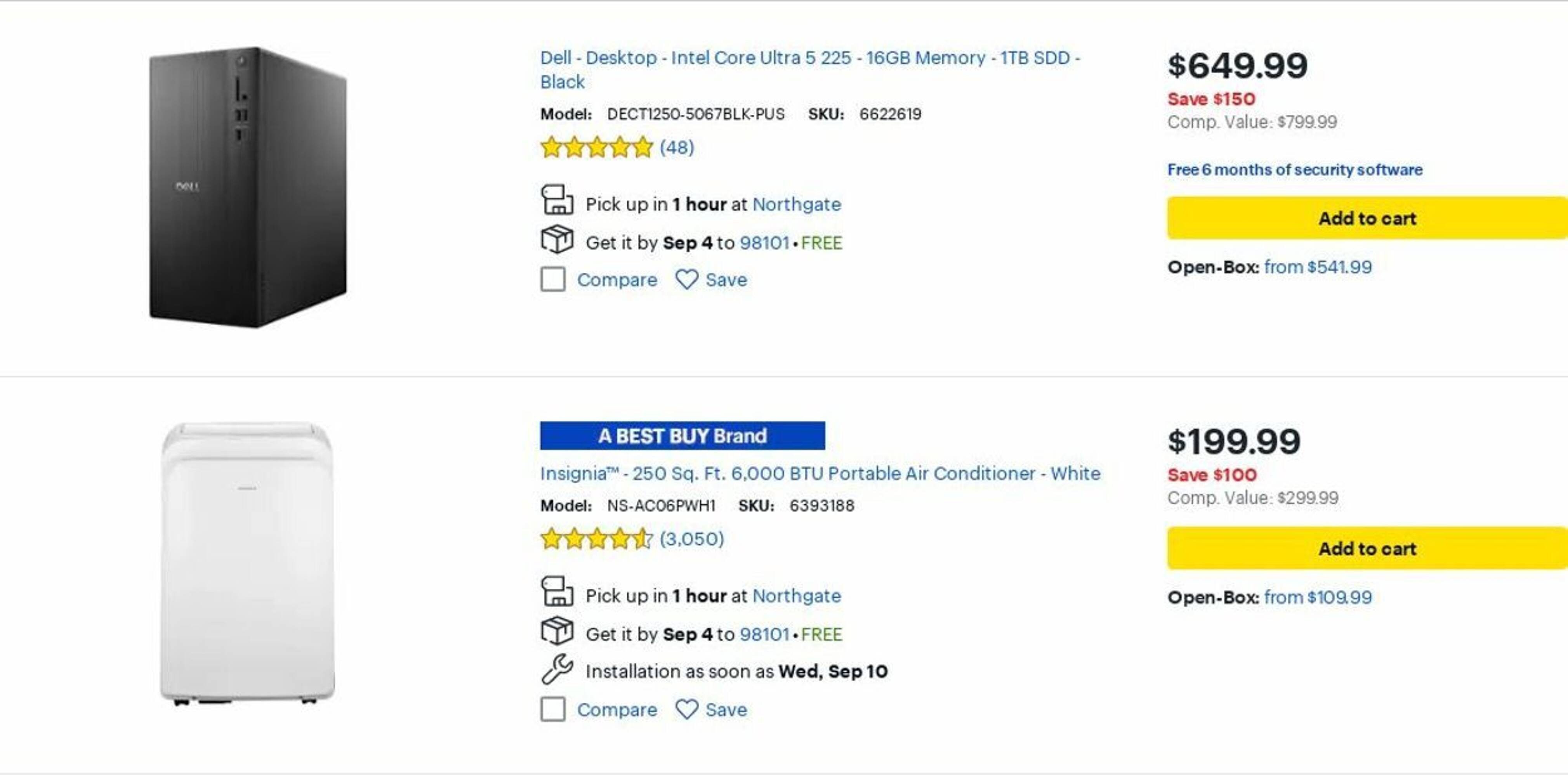View Open-Box from $541.99 offer
The image size is (1568, 776).
pyautogui.click(x=1317, y=267)
